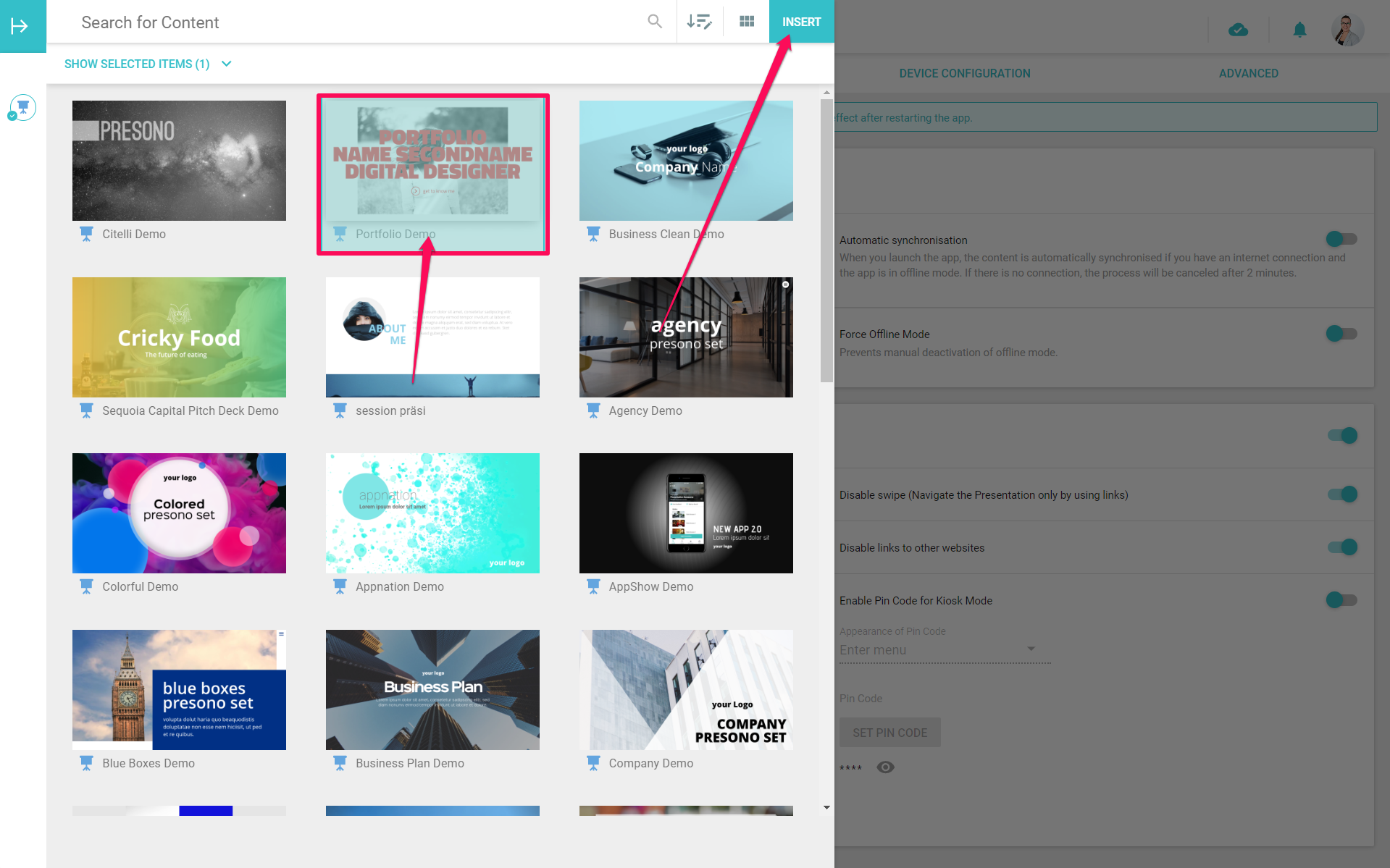Image resolution: width=1390 pixels, height=868 pixels.
Task: Open the user profile avatar
Action: click(x=1347, y=30)
